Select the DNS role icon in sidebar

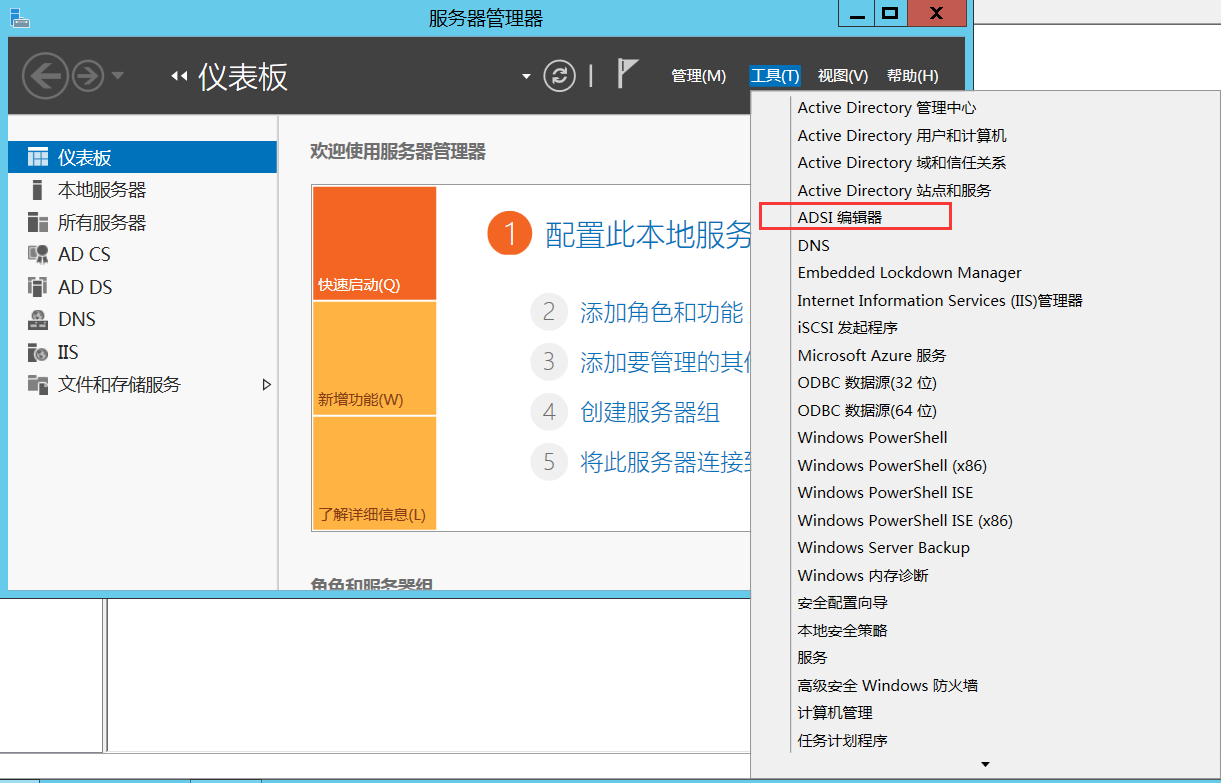coord(38,319)
